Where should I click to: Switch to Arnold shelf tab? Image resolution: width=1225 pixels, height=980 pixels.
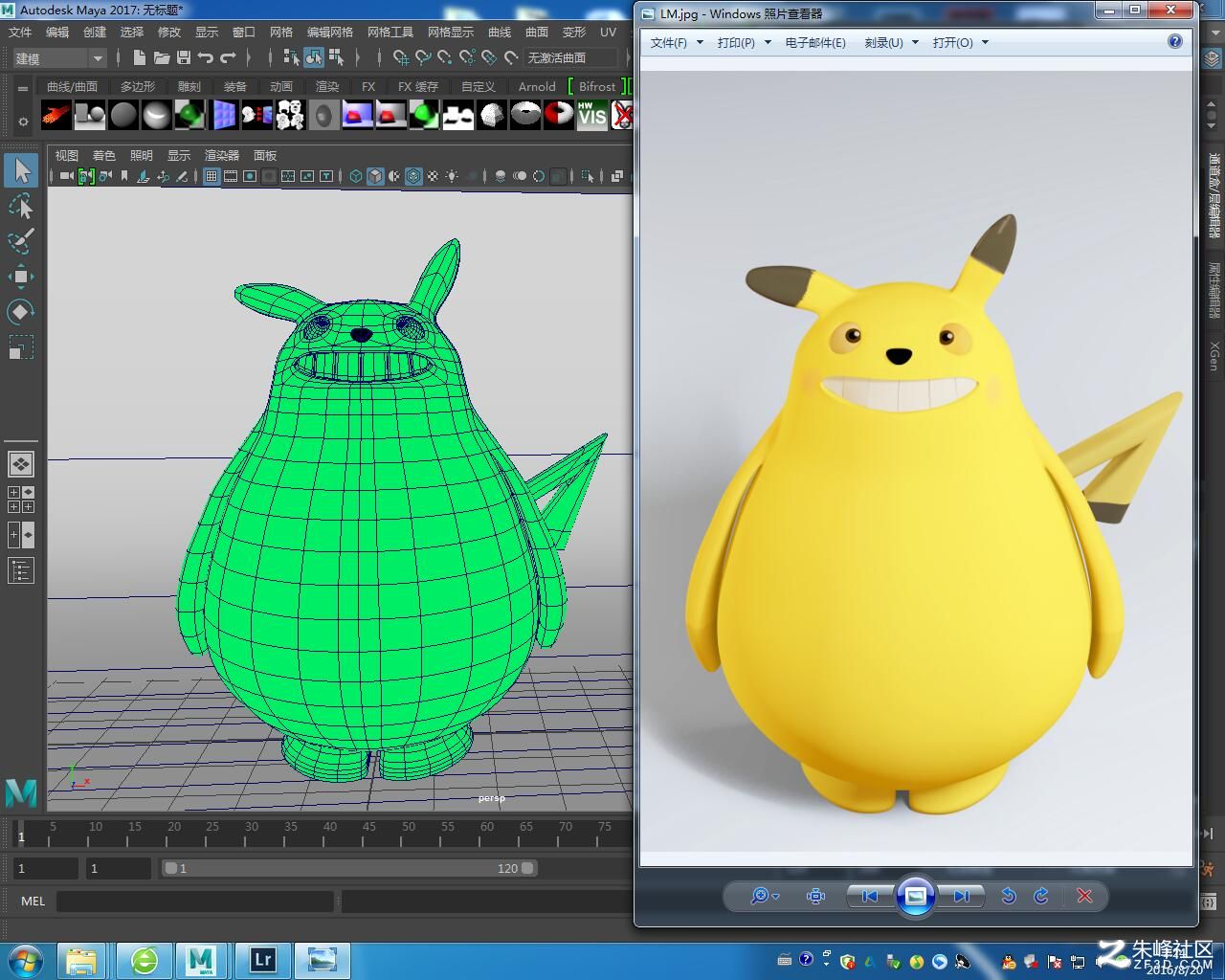537,86
